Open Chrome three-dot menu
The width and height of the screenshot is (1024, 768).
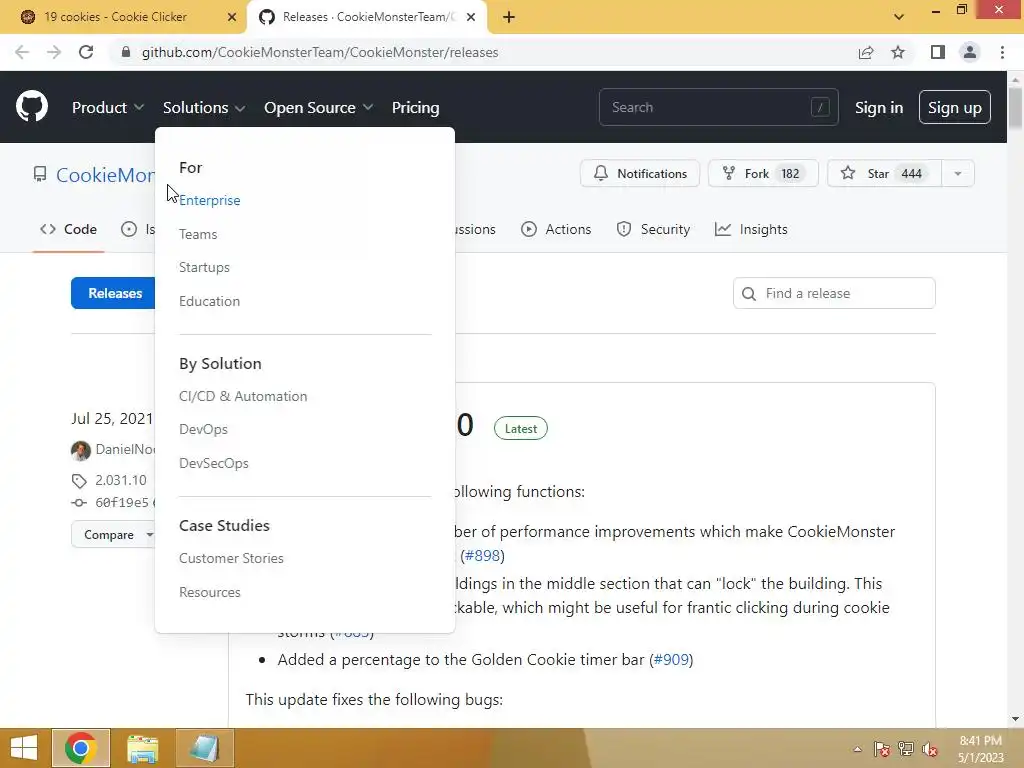1002,52
